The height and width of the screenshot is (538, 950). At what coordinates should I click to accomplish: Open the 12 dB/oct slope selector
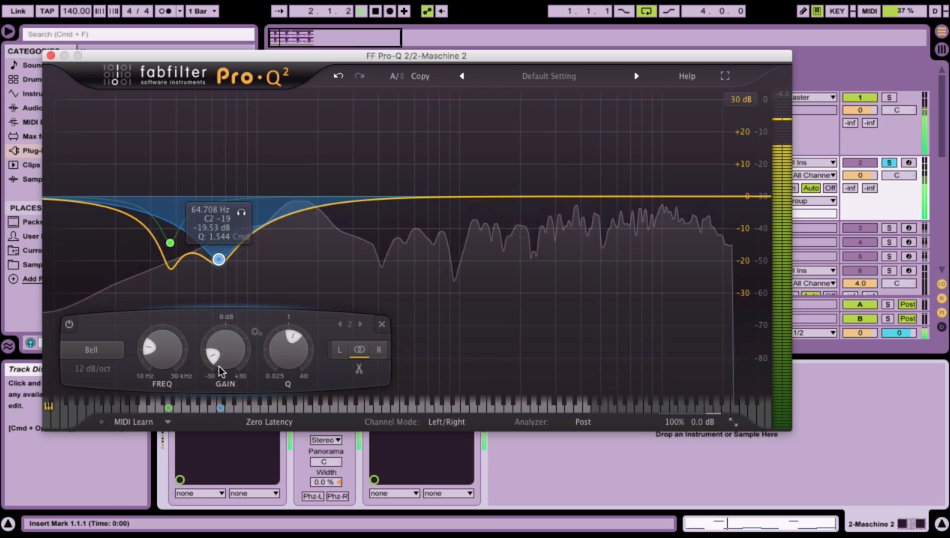[92, 368]
